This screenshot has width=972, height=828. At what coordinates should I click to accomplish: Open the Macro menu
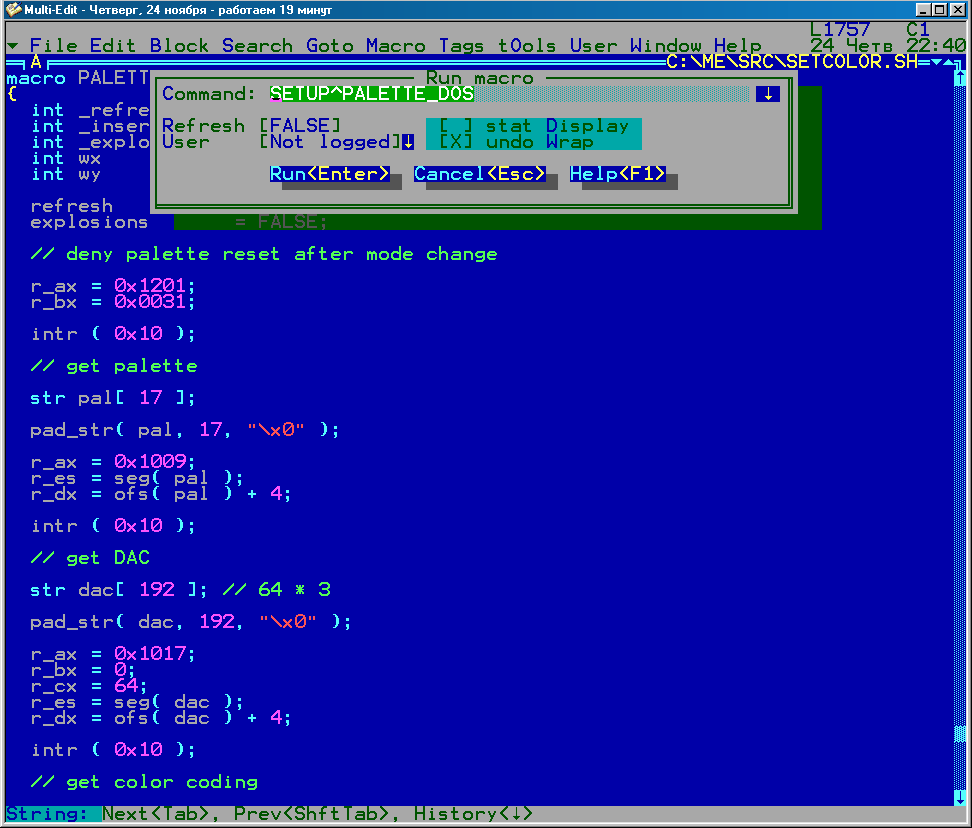(395, 46)
